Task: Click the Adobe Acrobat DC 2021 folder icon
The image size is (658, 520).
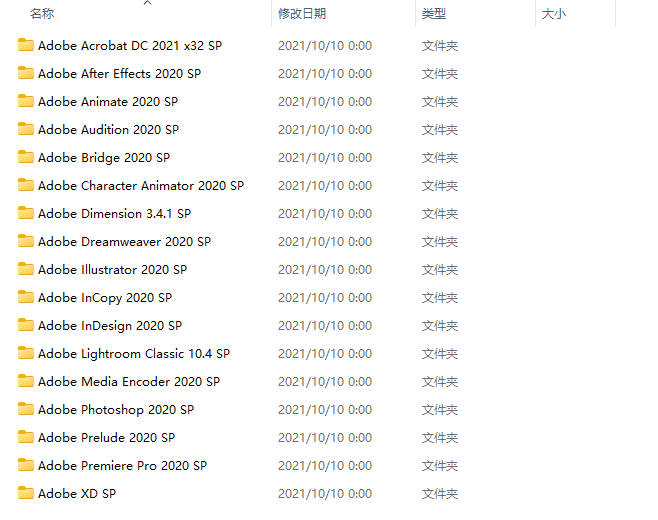Action: tap(26, 45)
